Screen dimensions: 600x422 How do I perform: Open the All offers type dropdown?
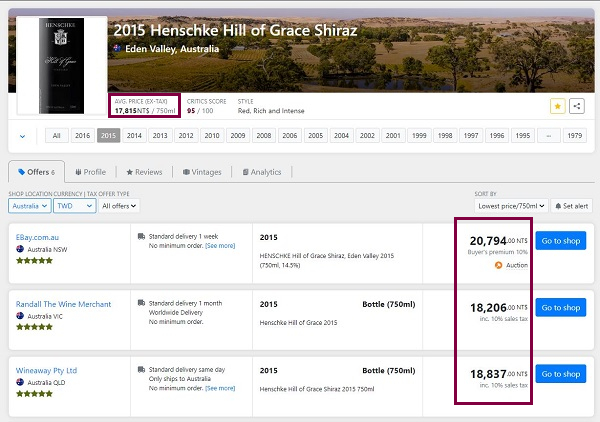(x=119, y=206)
